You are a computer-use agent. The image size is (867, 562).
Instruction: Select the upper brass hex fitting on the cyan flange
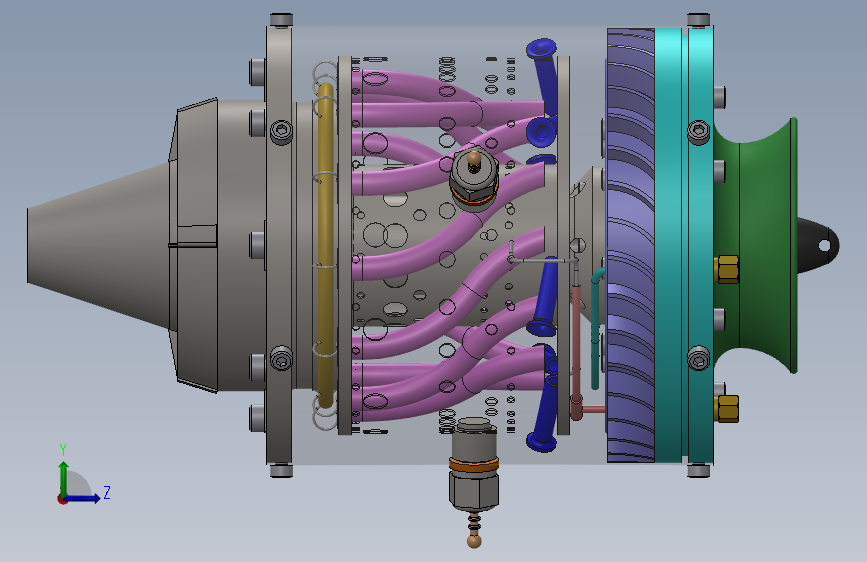(728, 269)
